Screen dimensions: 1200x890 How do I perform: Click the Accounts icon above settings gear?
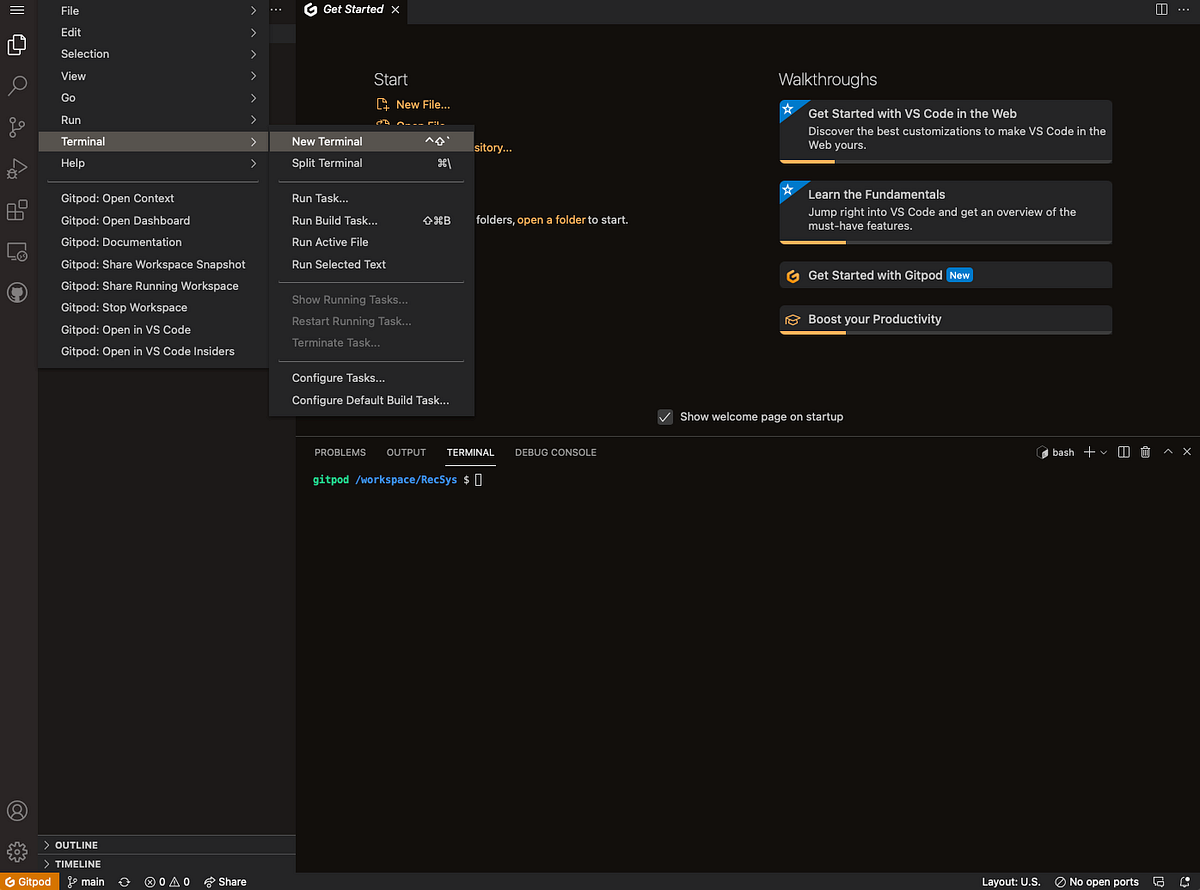pyautogui.click(x=16, y=811)
